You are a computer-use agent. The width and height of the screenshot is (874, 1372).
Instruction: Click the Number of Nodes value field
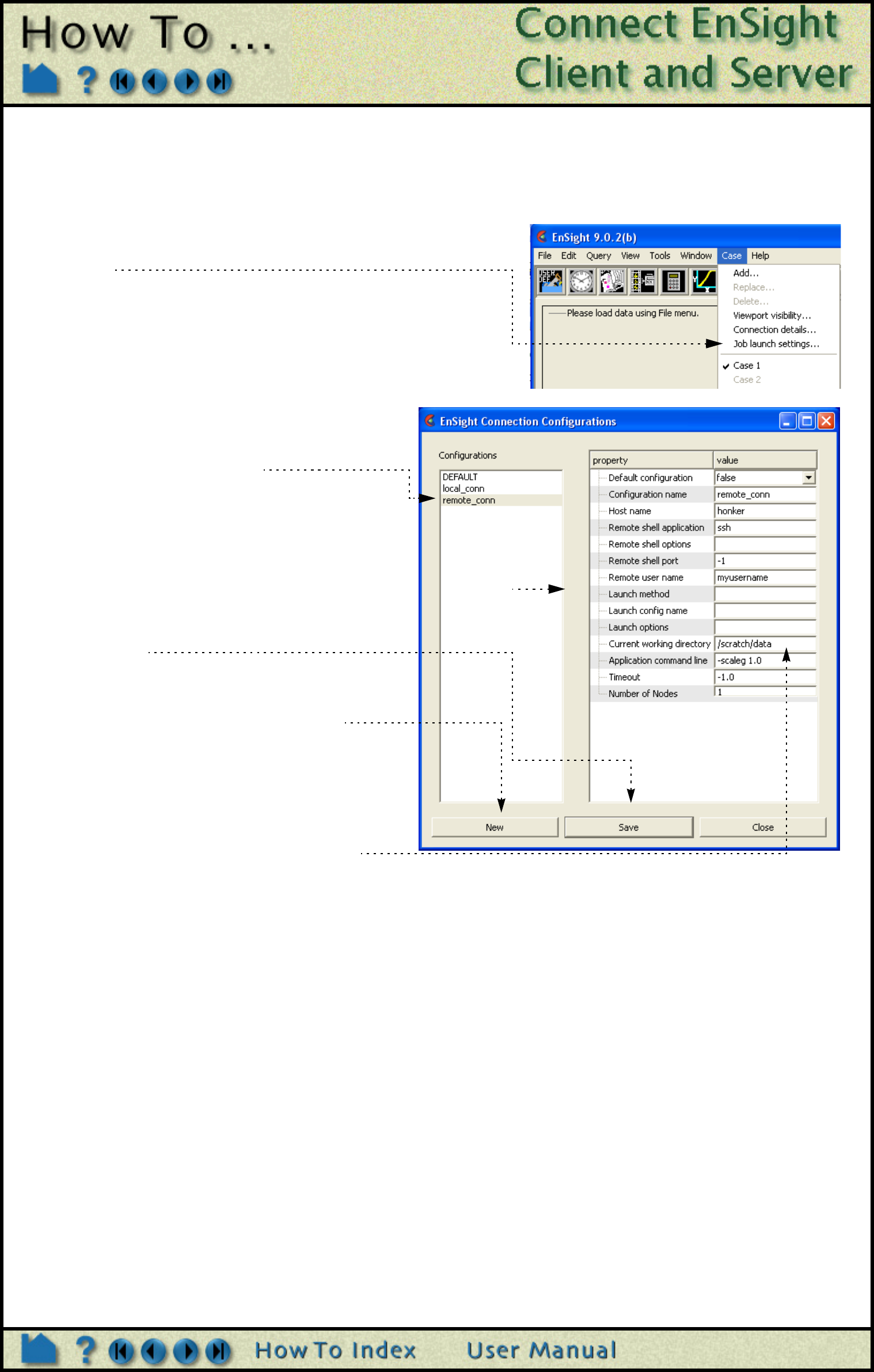pyautogui.click(x=765, y=692)
